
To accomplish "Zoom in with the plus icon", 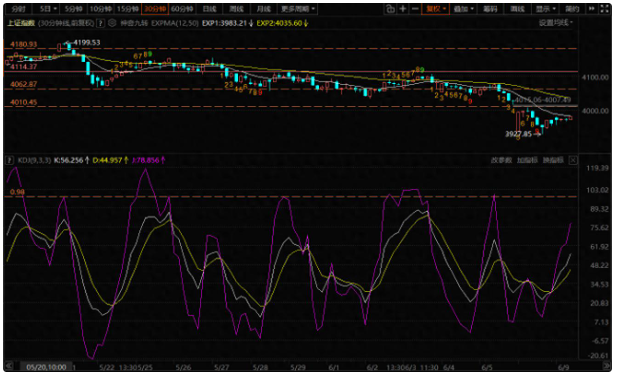I will tap(403, 9).
